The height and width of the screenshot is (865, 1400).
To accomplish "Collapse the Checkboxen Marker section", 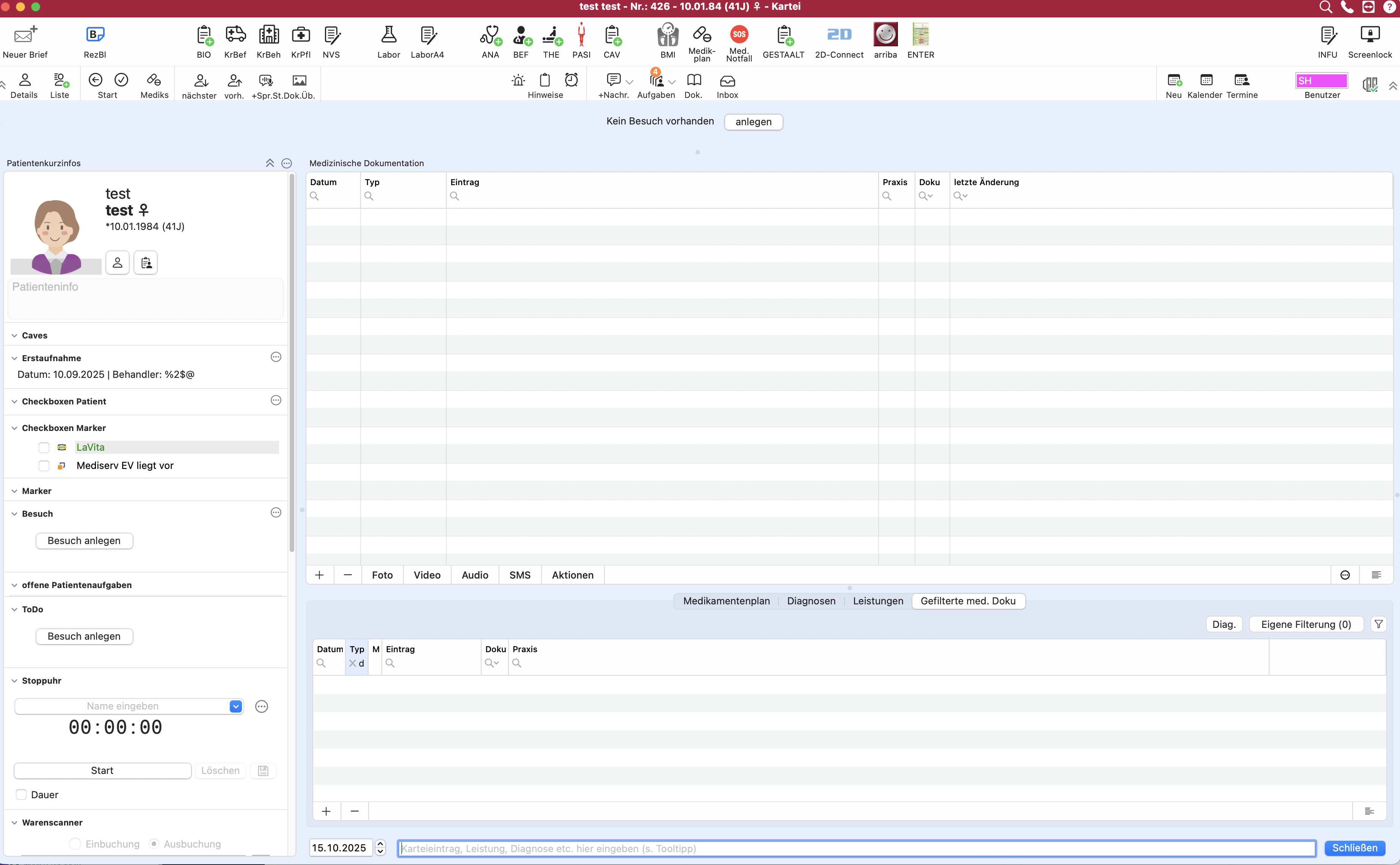I will tap(14, 428).
